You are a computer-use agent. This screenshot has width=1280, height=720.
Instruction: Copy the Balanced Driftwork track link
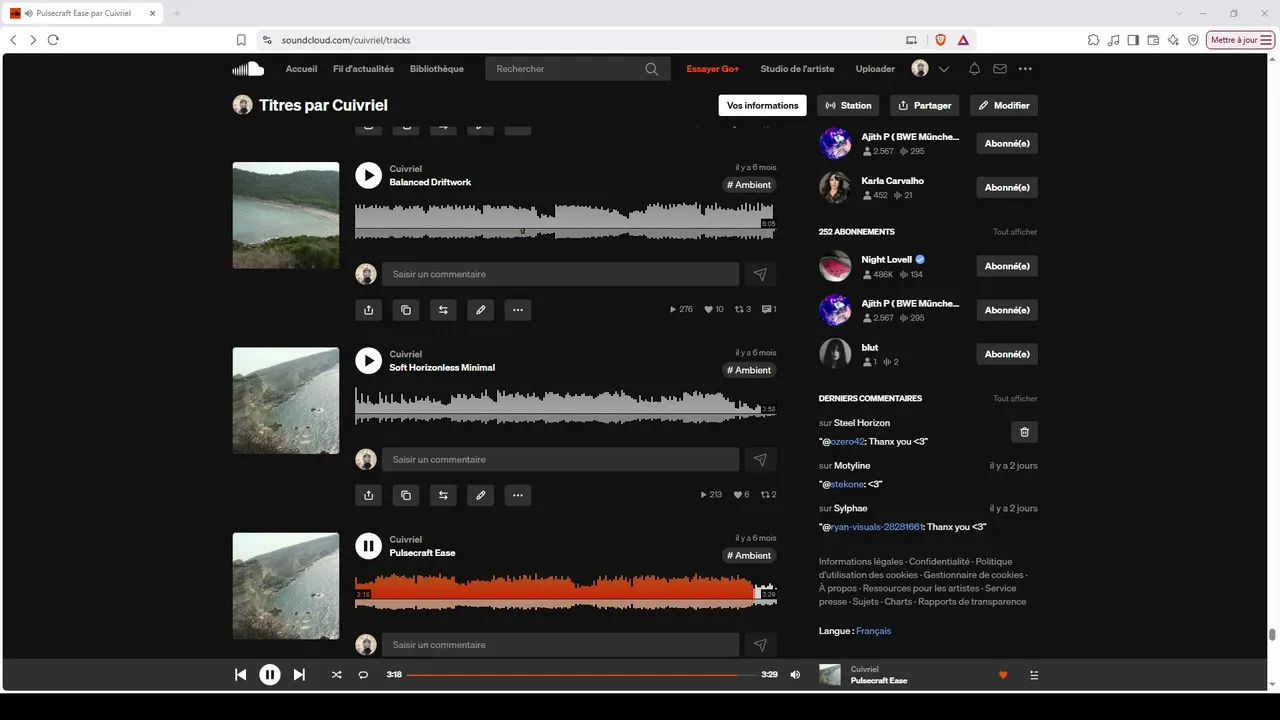(406, 310)
